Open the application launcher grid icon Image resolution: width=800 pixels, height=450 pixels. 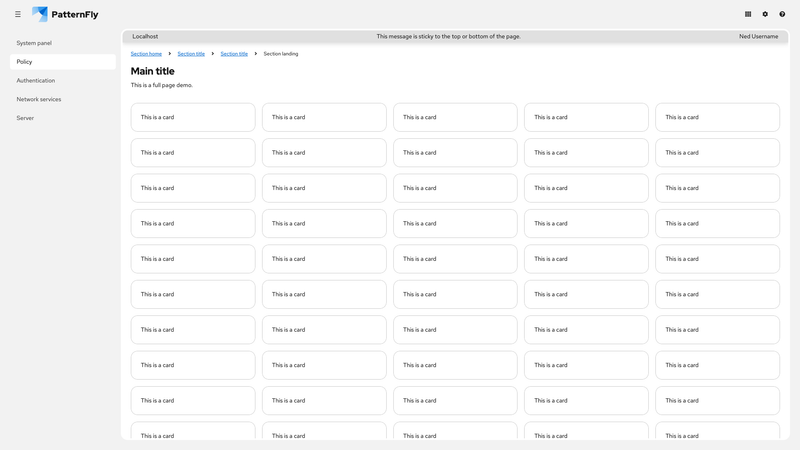[x=748, y=14]
